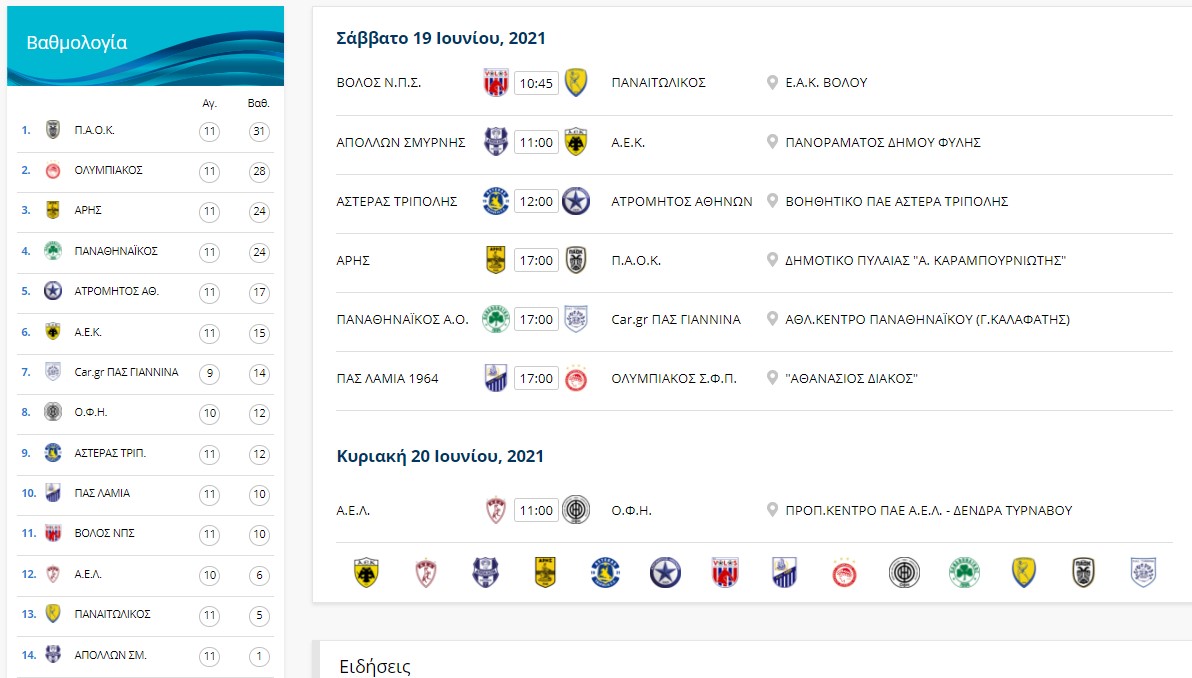1192x678 pixels.
Task: Select the Atromitos star logo in the bottom row
Action: [665, 572]
